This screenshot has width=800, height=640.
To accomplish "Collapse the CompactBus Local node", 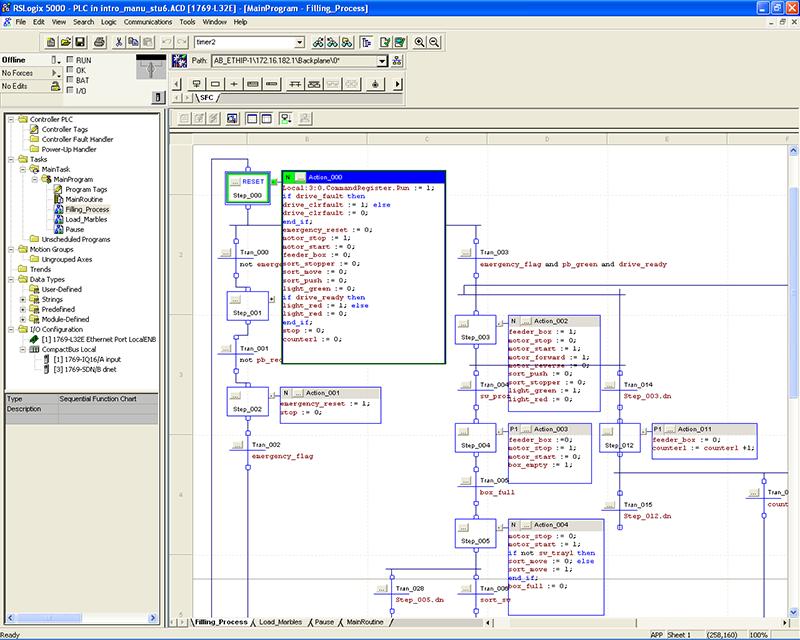I will 22,350.
